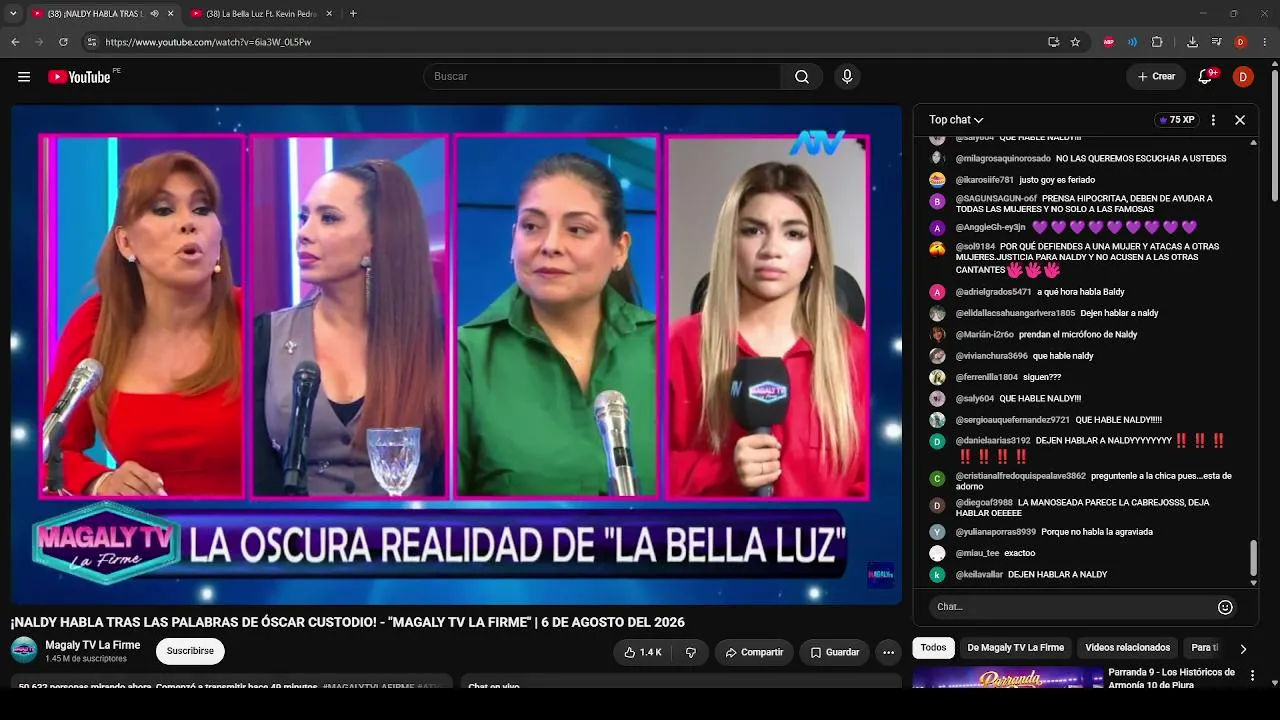
Task: Open chat user @yulianaporras8939
Action: (x=995, y=532)
